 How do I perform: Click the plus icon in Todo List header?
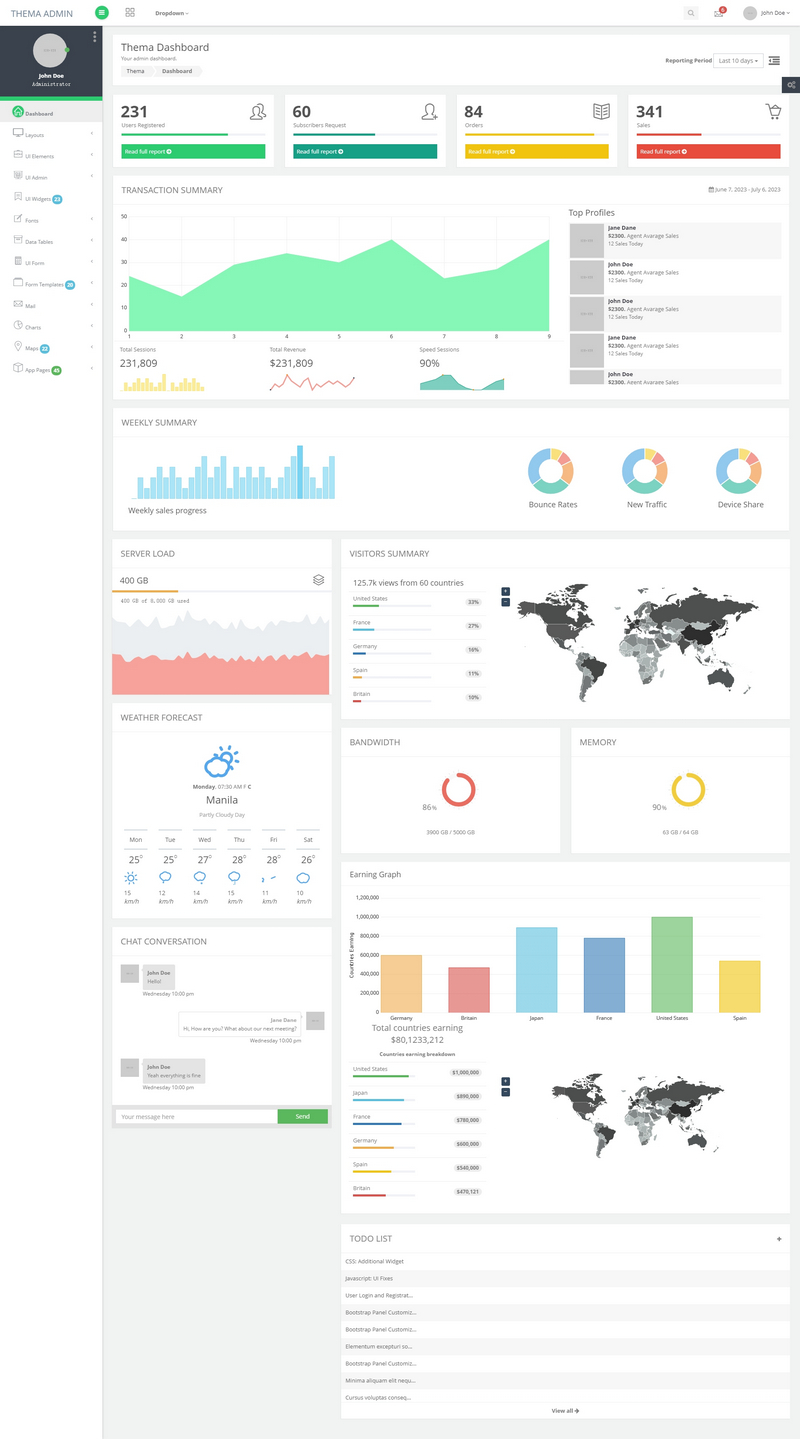coord(779,1239)
